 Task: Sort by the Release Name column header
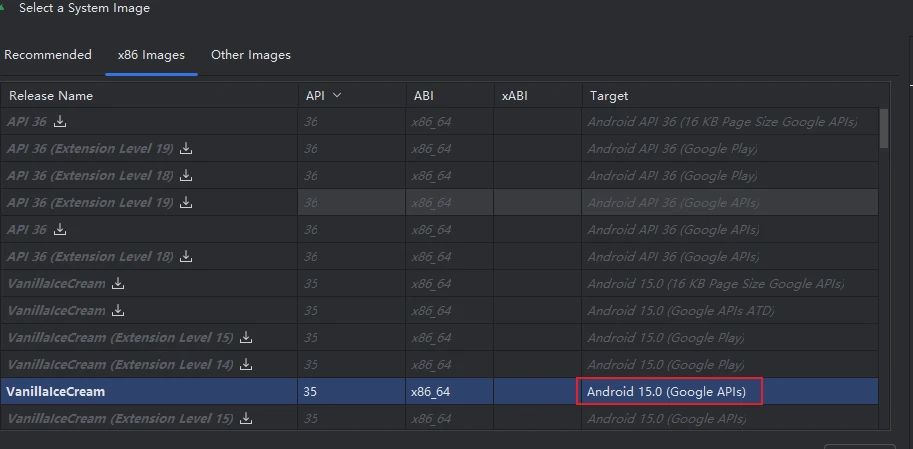52,96
